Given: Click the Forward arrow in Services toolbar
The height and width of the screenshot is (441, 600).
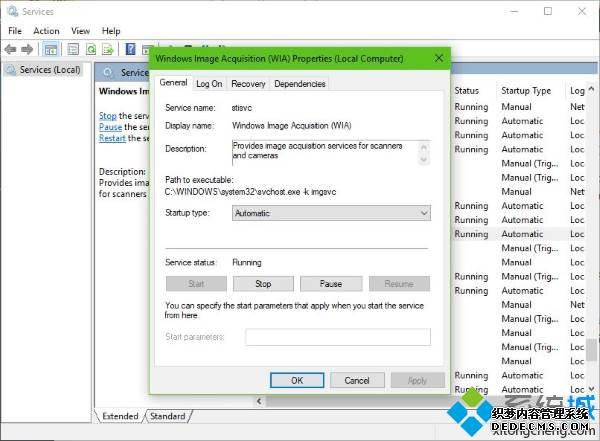Looking at the screenshot, I should click(x=27, y=49).
